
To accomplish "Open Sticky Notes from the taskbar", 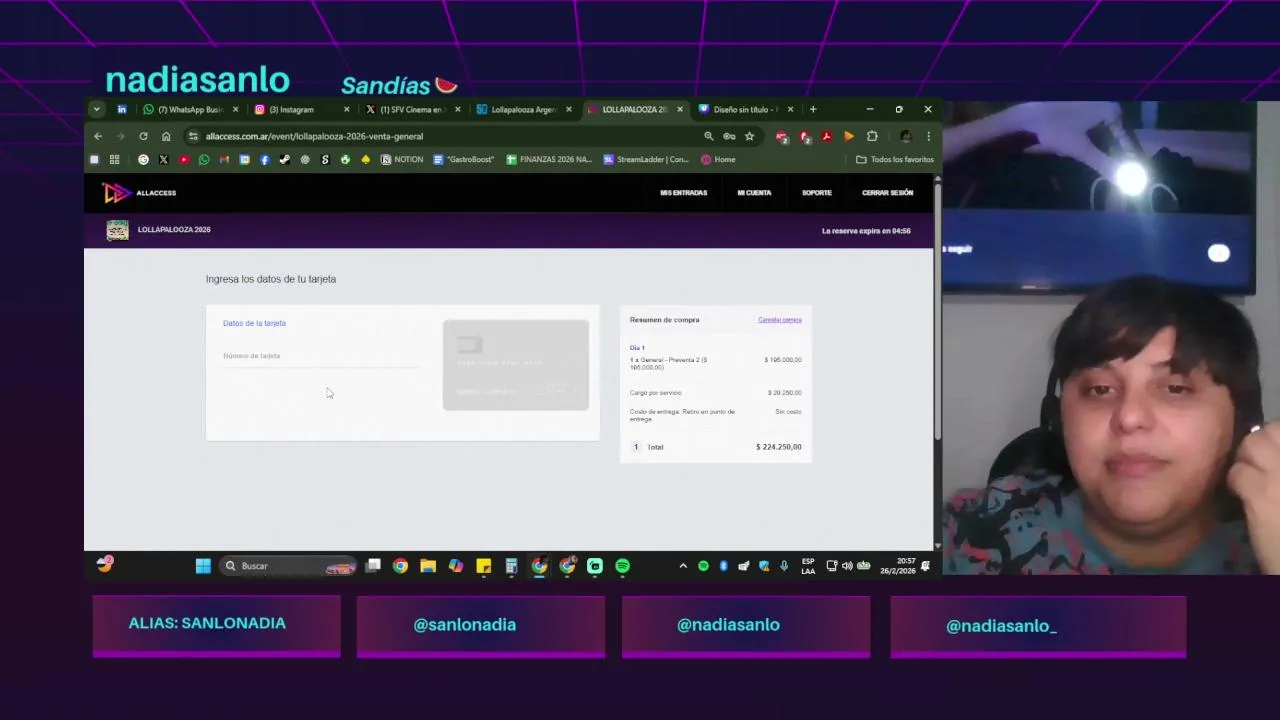I will pyautogui.click(x=484, y=566).
